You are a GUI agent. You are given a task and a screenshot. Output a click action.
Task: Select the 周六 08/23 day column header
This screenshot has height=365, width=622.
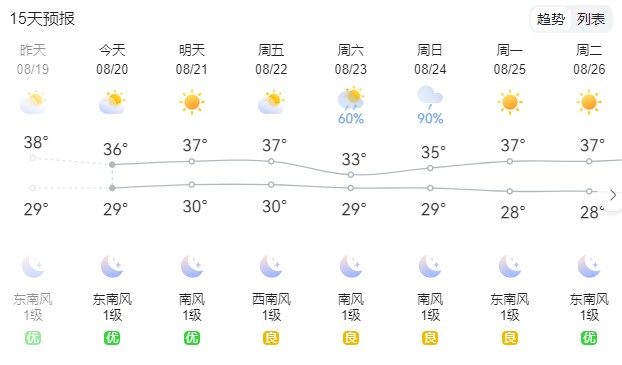click(x=351, y=60)
